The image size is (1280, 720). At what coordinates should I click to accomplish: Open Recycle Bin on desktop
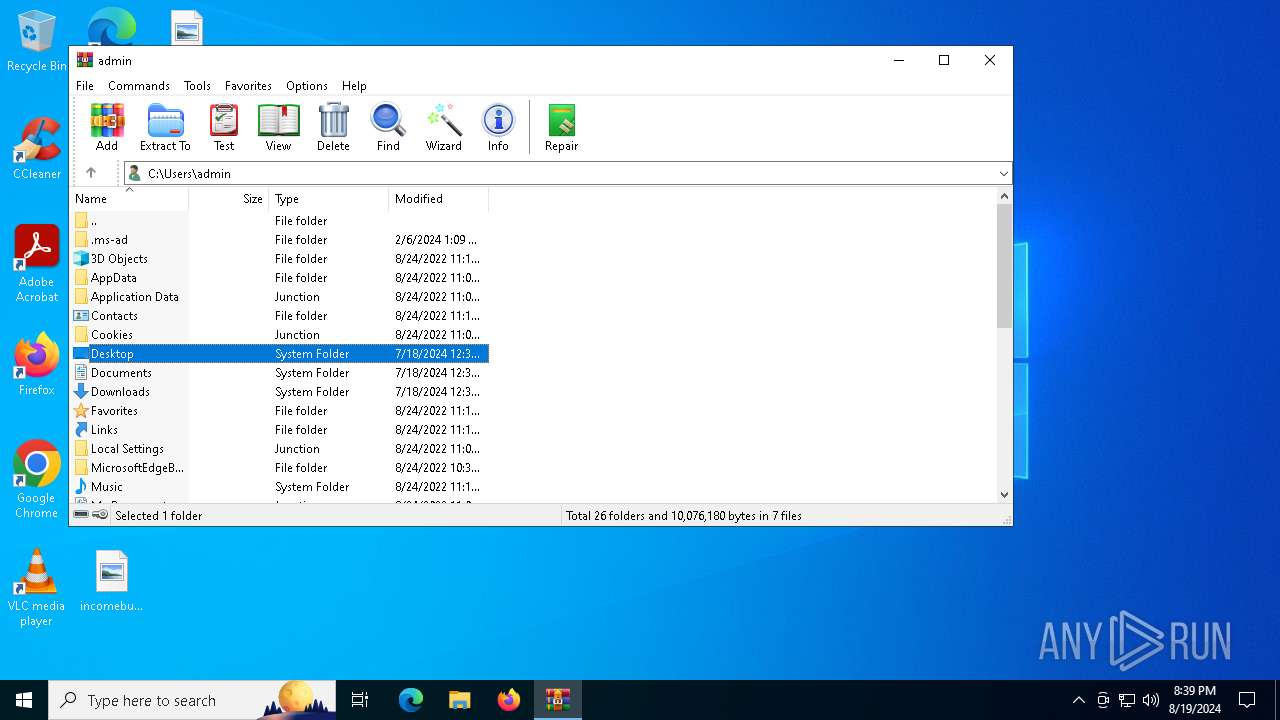[x=37, y=41]
